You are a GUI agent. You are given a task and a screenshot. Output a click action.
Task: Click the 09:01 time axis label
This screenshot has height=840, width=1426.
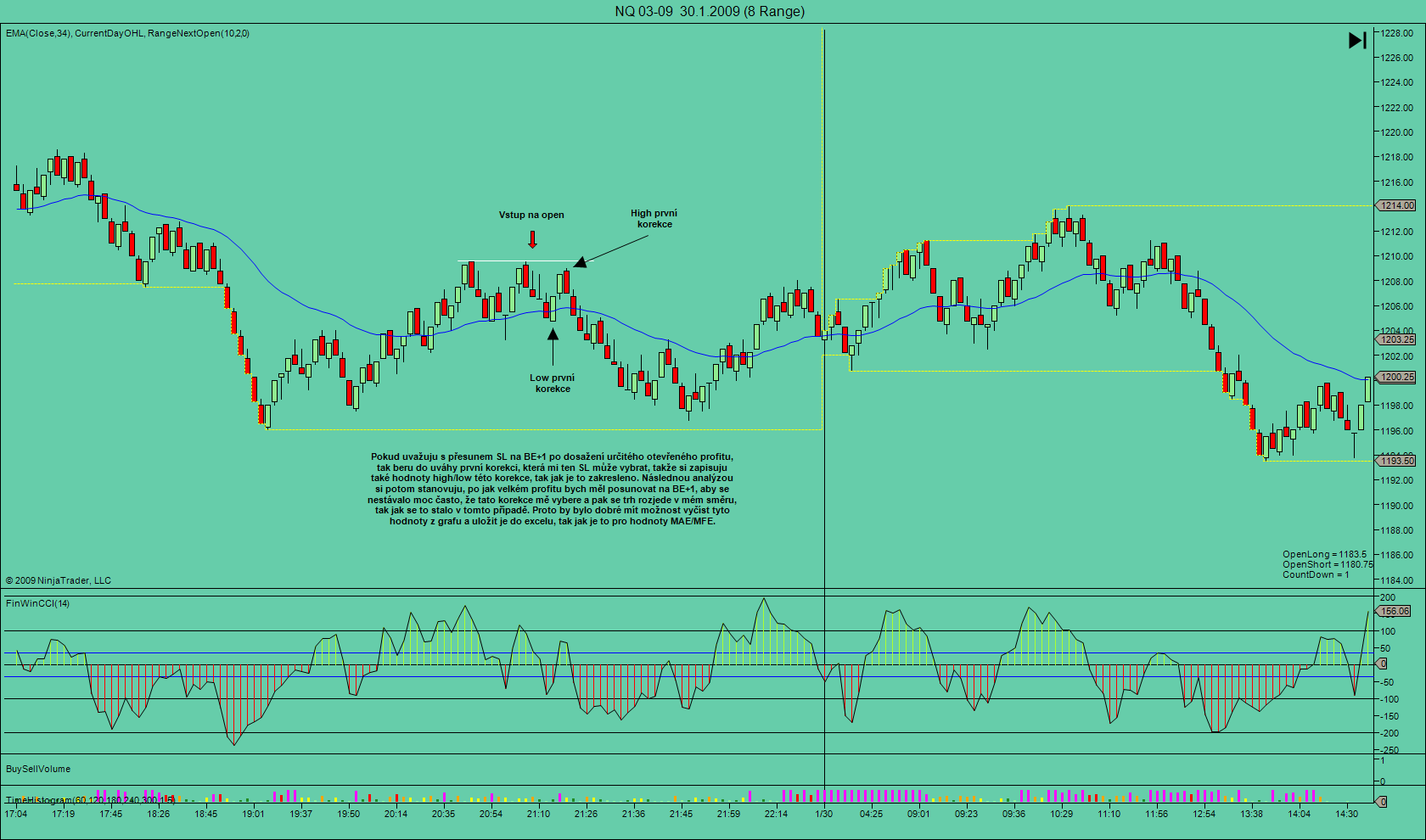(x=919, y=814)
